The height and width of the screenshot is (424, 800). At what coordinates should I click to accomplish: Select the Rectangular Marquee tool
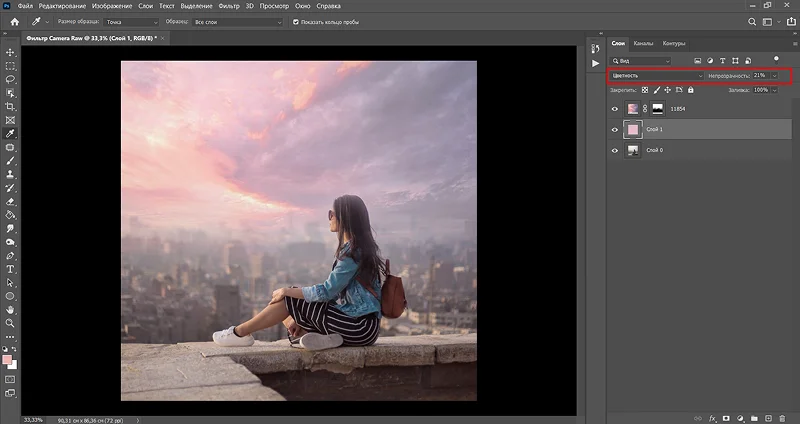tap(10, 66)
